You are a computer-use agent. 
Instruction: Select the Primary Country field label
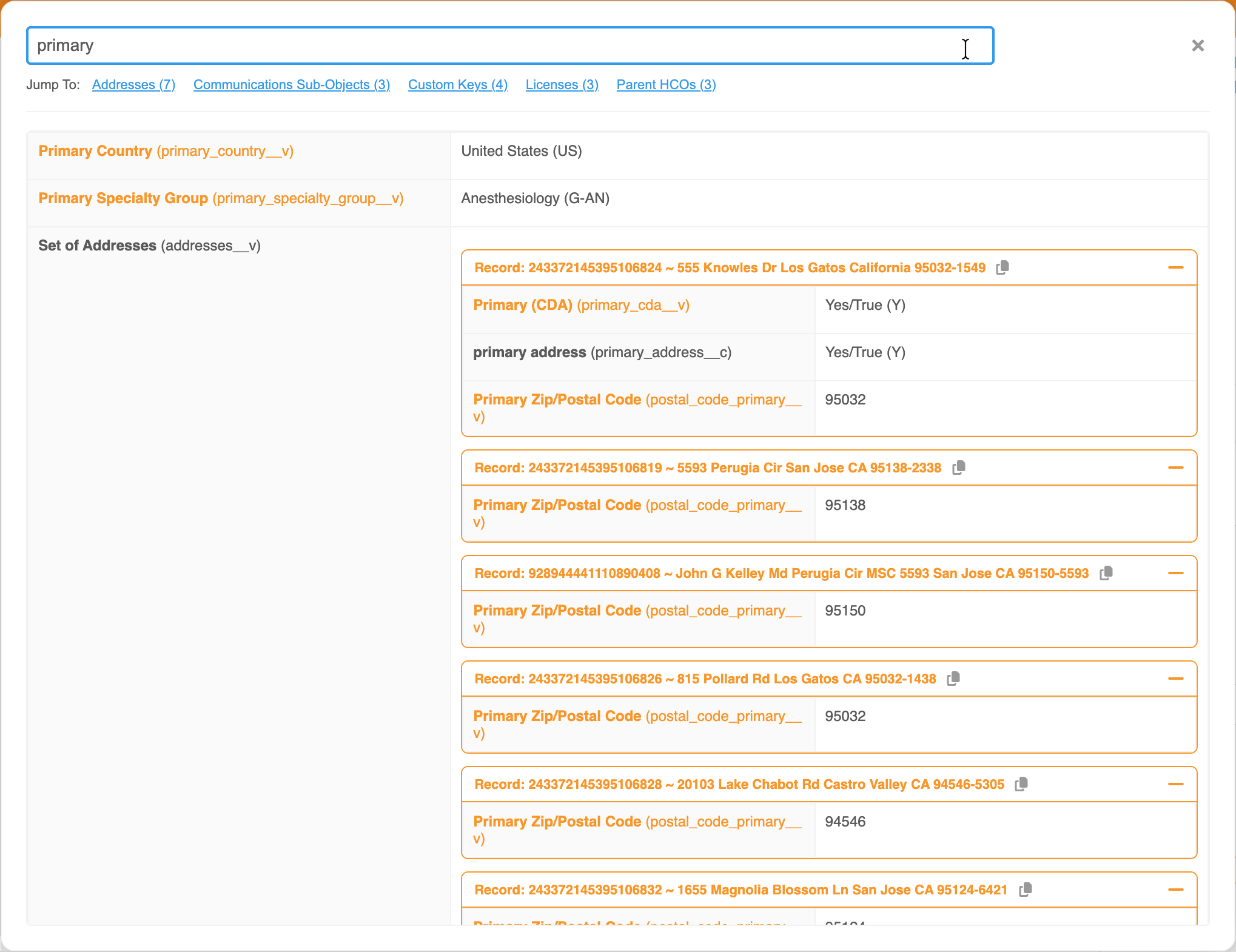coord(166,151)
